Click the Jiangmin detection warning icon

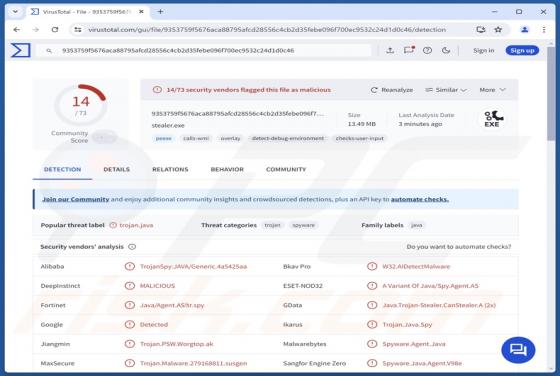(x=130, y=344)
